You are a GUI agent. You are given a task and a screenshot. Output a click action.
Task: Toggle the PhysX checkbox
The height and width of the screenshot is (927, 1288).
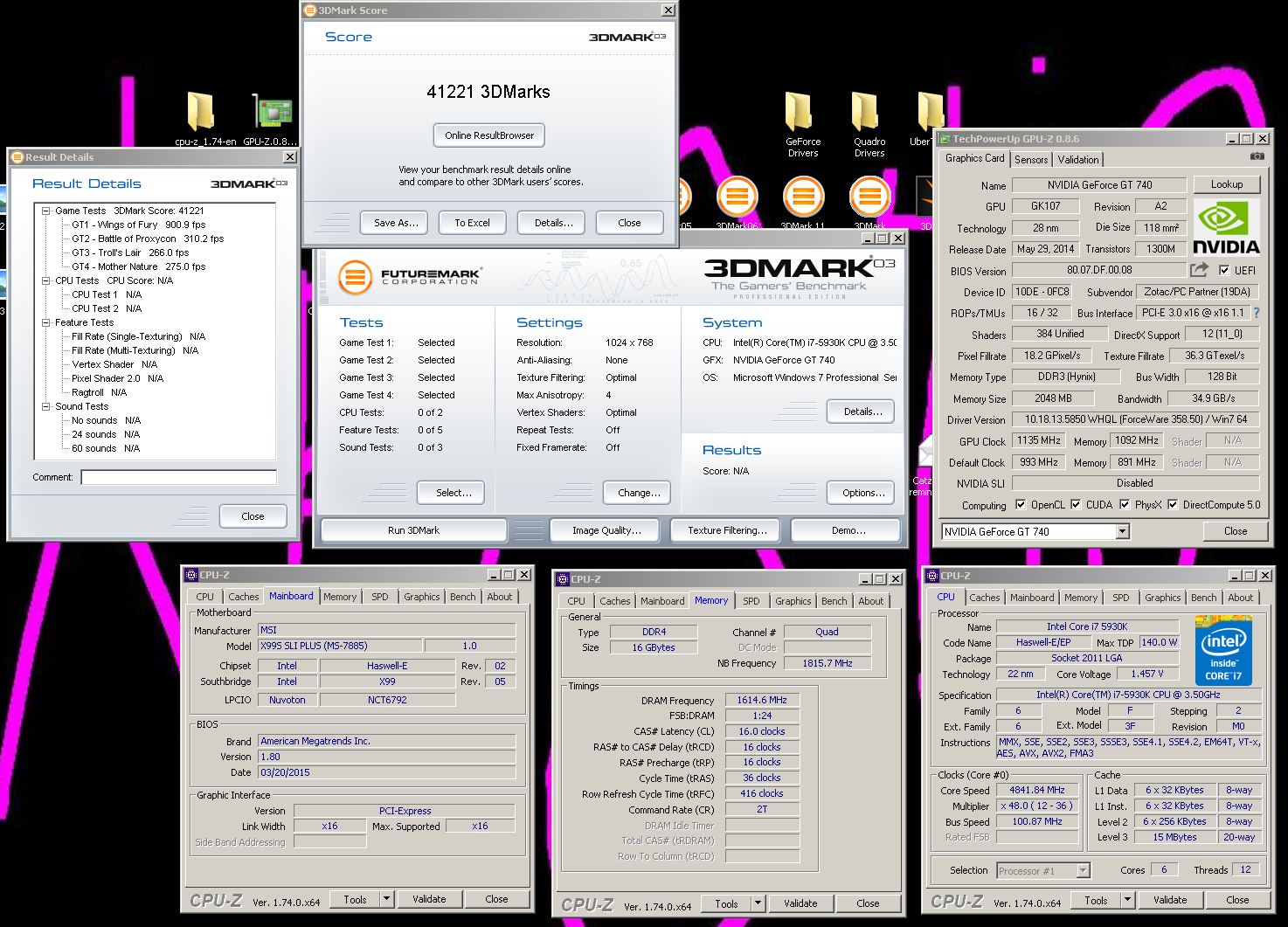click(1125, 505)
